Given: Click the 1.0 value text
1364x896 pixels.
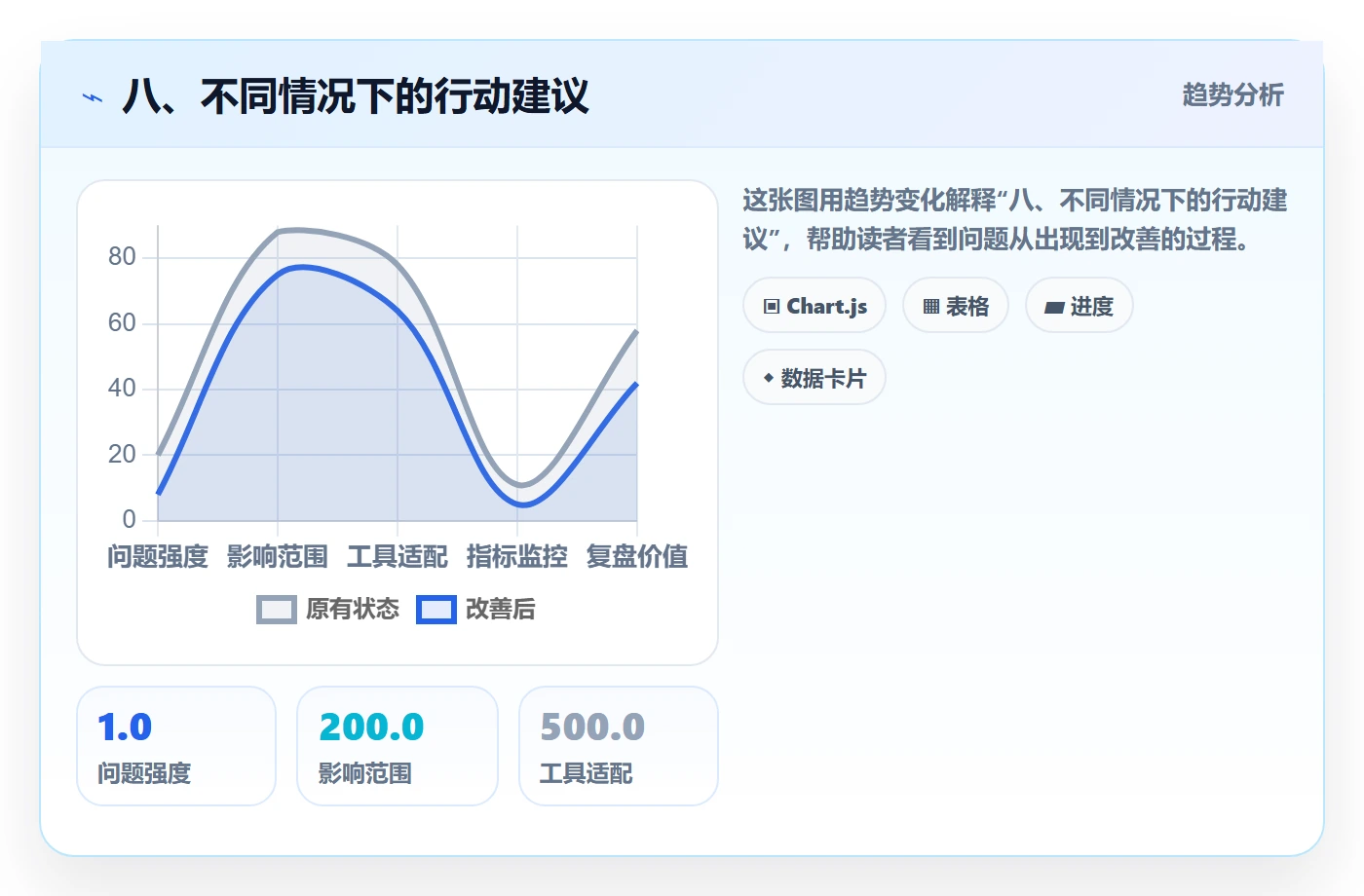Looking at the screenshot, I should pos(125,728).
